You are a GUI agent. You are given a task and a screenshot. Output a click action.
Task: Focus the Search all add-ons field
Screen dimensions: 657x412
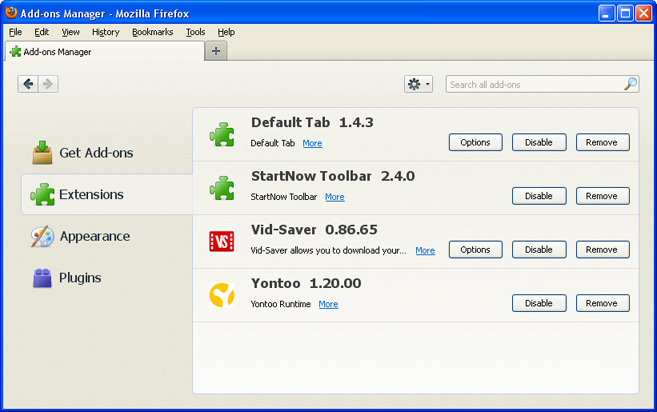pos(542,84)
